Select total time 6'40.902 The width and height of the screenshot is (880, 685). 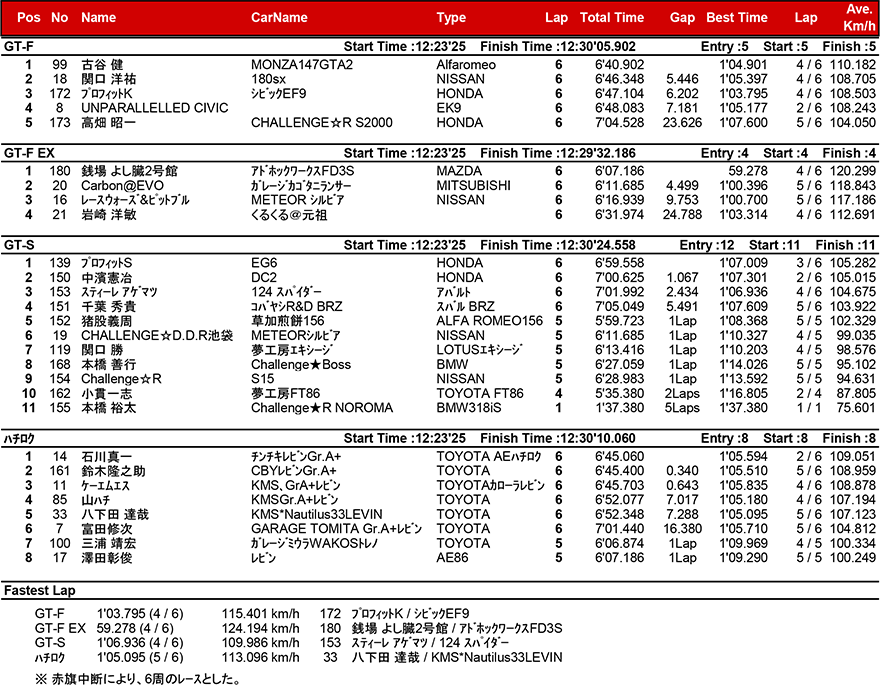coord(620,65)
